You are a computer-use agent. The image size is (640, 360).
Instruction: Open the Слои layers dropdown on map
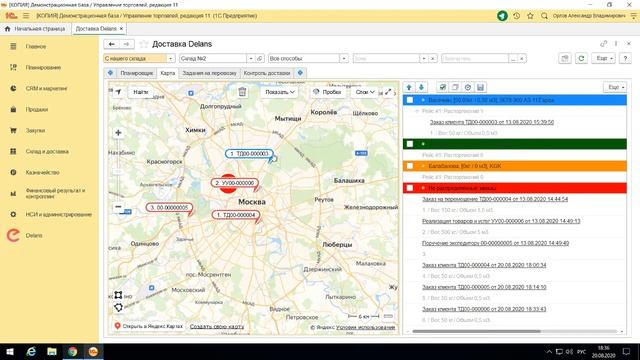point(365,92)
